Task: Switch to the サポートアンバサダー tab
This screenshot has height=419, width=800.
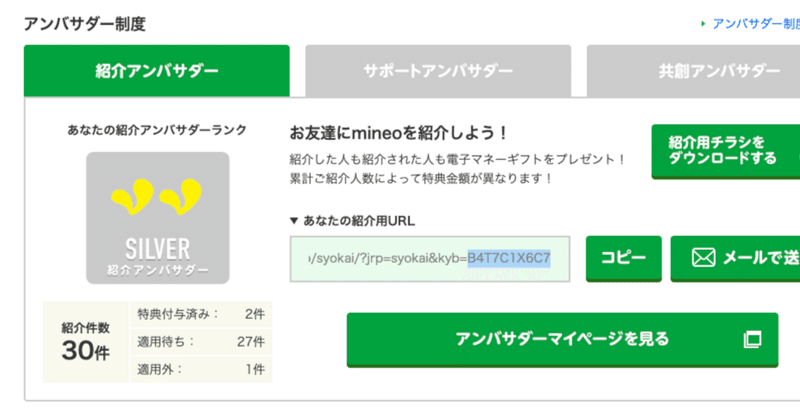Action: point(438,71)
